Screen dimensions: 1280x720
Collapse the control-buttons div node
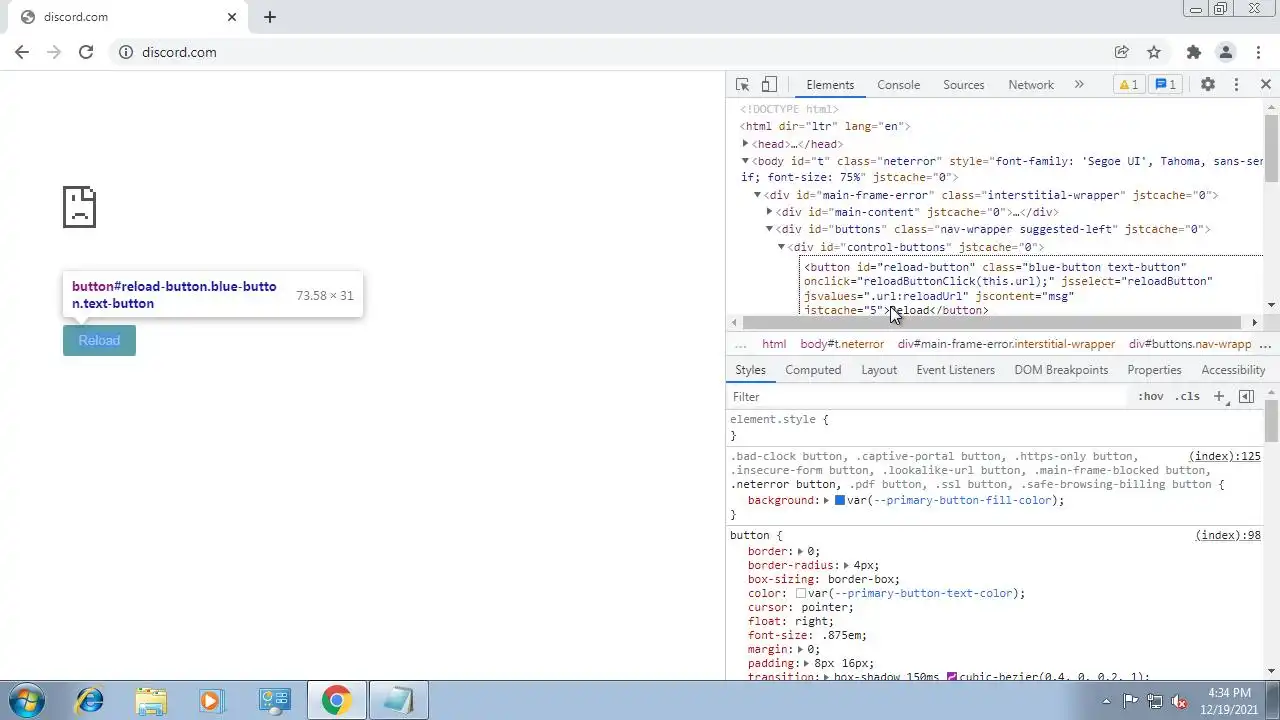tap(781, 247)
